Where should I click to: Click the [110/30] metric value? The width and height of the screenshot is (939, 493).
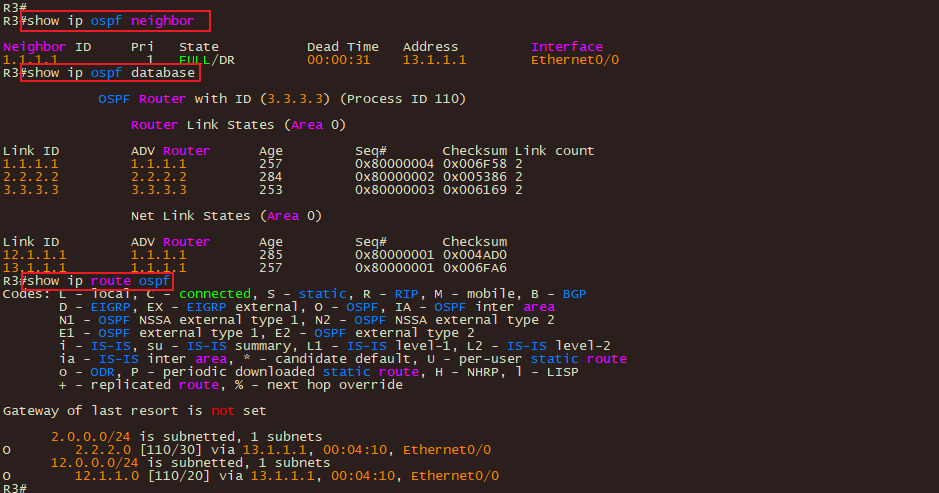174,450
